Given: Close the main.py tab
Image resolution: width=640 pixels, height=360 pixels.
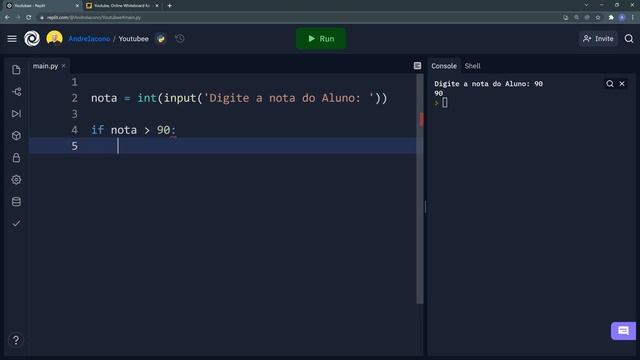Looking at the screenshot, I should (x=63, y=66).
